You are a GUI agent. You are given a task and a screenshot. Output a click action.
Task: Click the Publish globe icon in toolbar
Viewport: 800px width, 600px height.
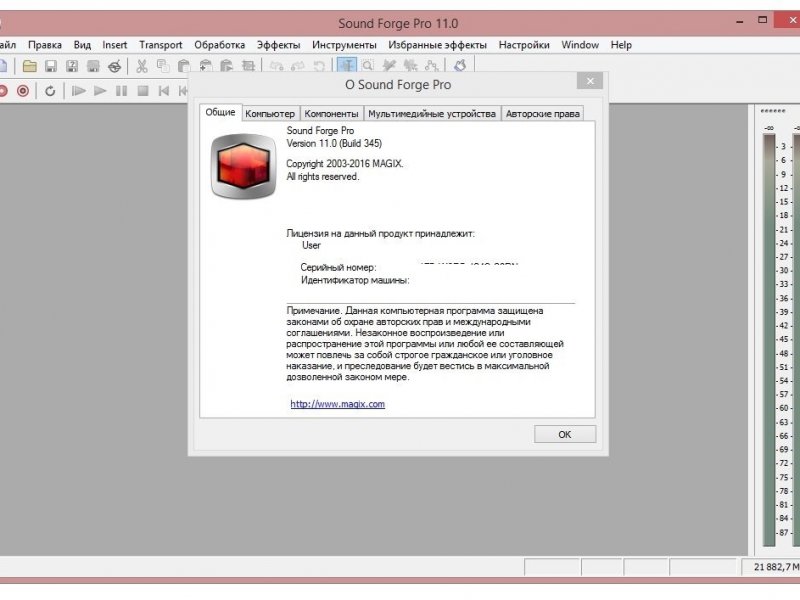tap(115, 66)
